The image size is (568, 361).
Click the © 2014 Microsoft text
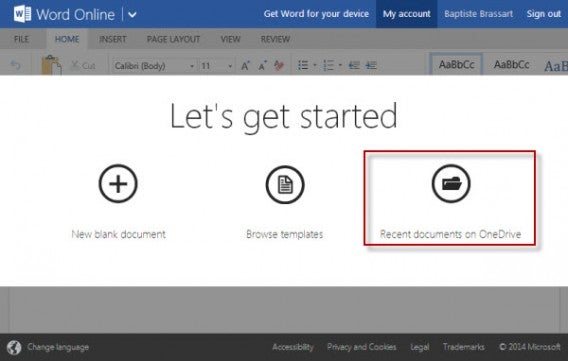530,347
